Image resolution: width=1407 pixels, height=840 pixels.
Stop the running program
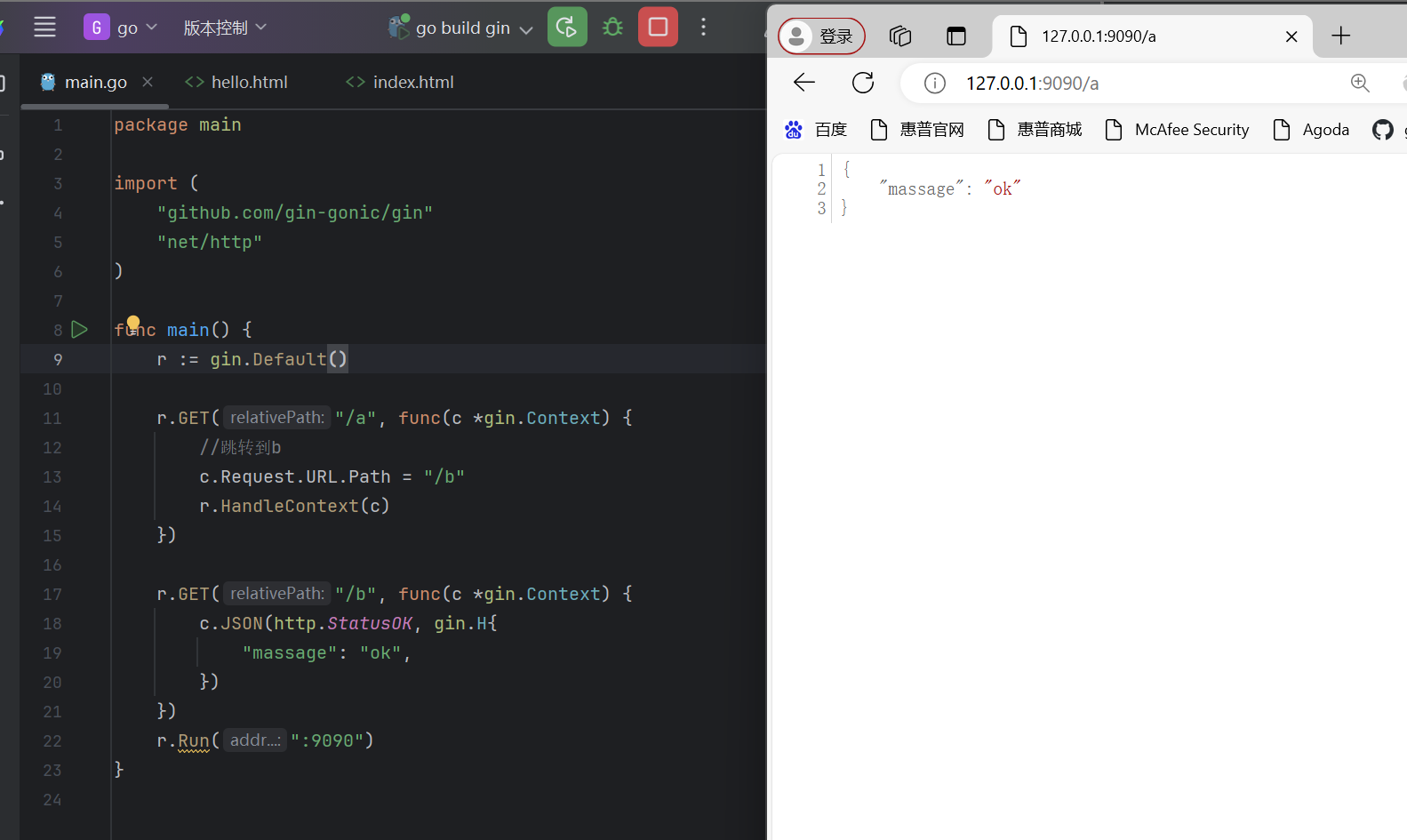(x=658, y=28)
